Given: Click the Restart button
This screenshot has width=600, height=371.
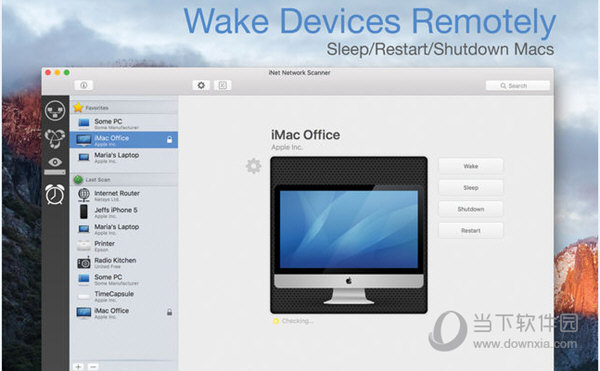Looking at the screenshot, I should coord(471,230).
